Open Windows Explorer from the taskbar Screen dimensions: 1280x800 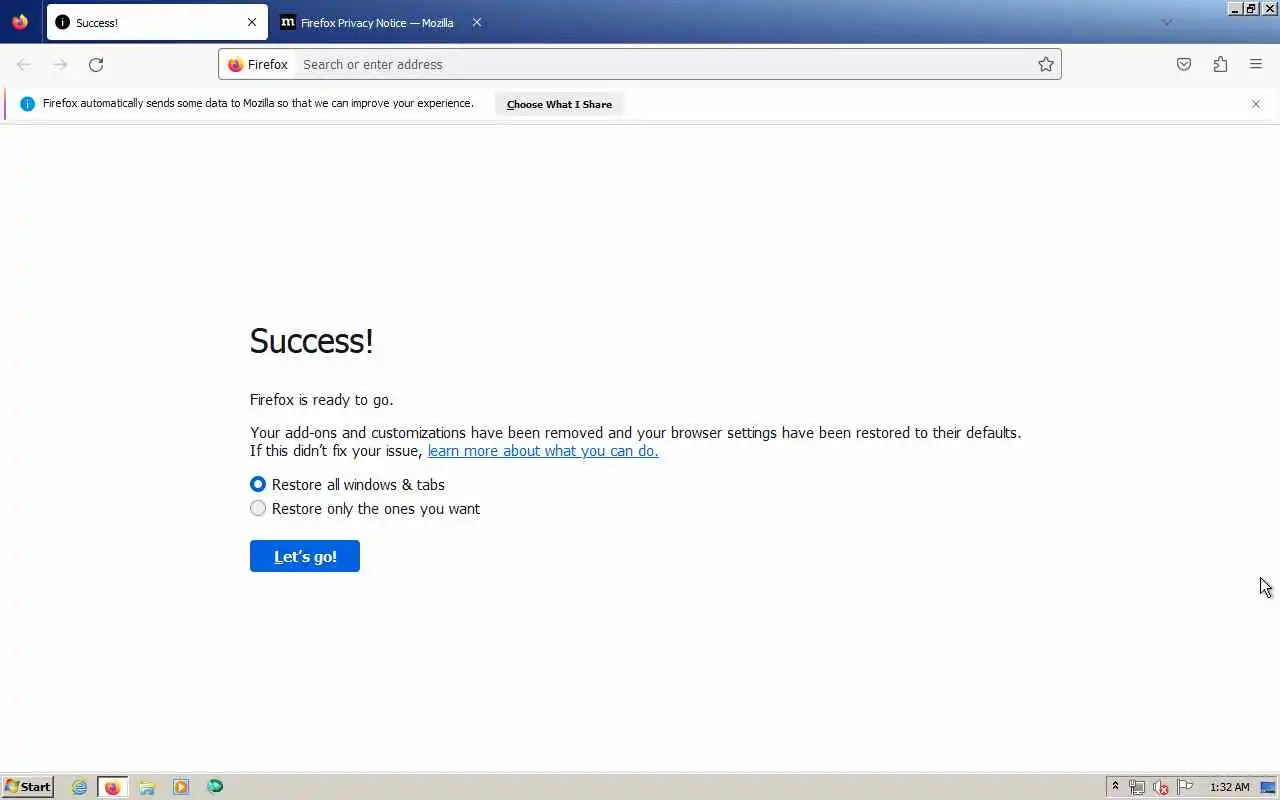(x=147, y=787)
